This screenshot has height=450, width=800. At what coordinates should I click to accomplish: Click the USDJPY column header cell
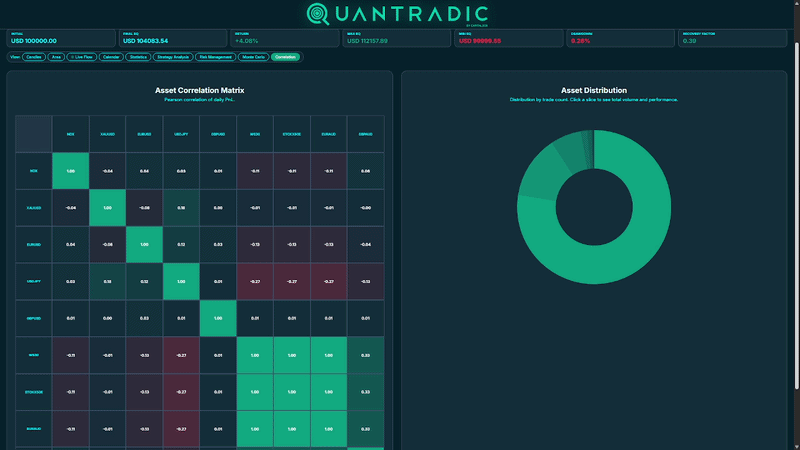tap(181, 134)
